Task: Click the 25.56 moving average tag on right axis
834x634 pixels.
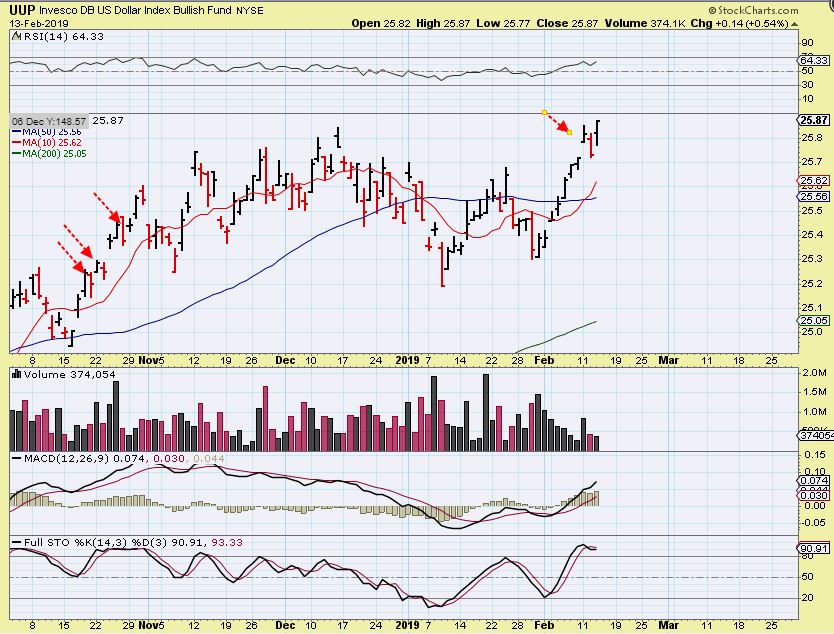Action: pos(814,197)
